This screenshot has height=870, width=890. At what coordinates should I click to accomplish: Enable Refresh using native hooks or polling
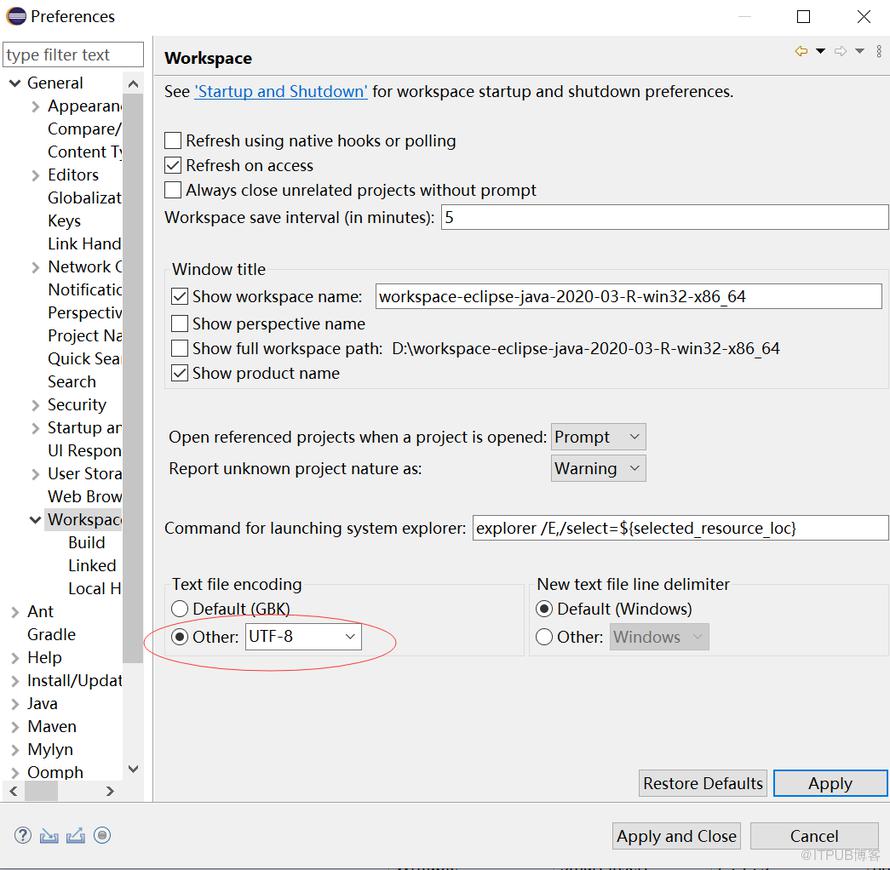pos(173,140)
